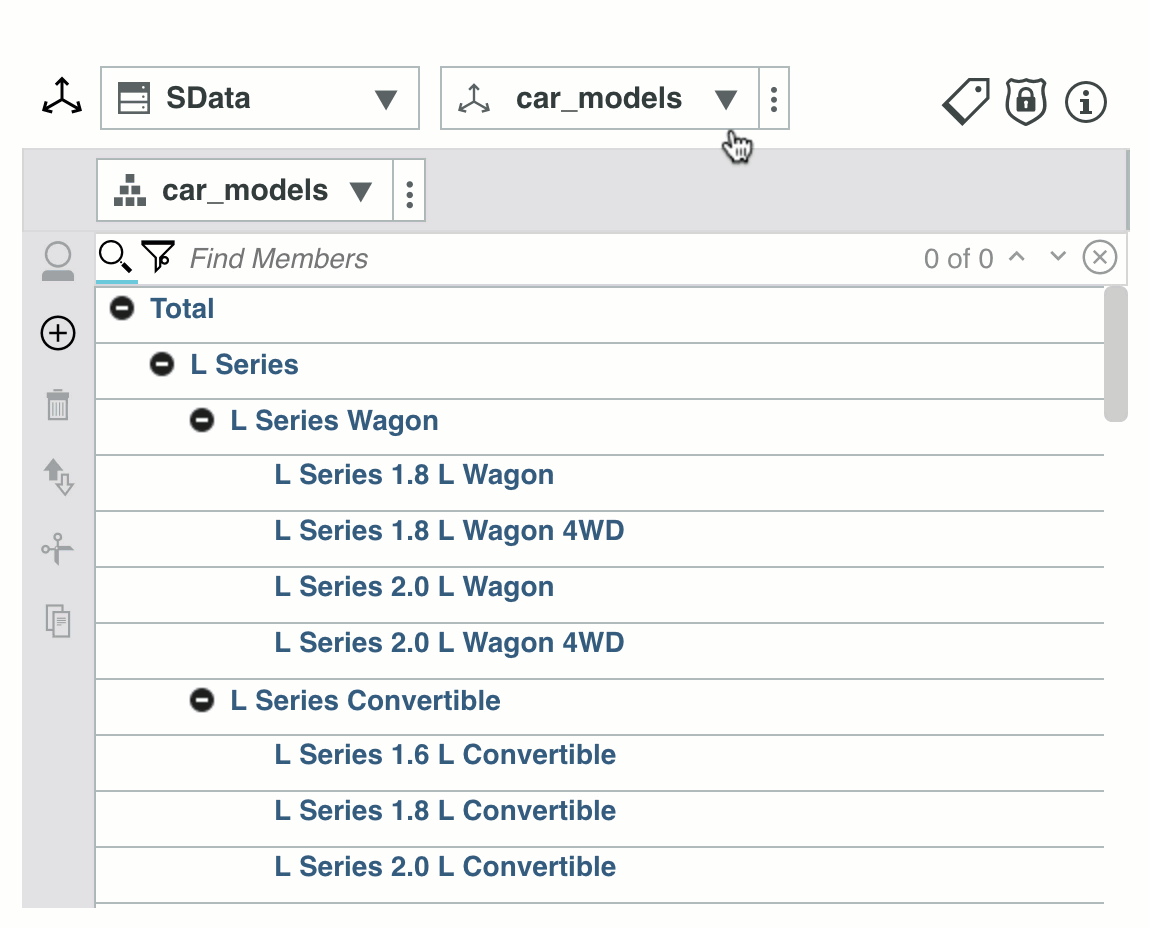Collapse the L Series Wagon node
Viewport: 1150px width, 928px height.
click(x=202, y=420)
